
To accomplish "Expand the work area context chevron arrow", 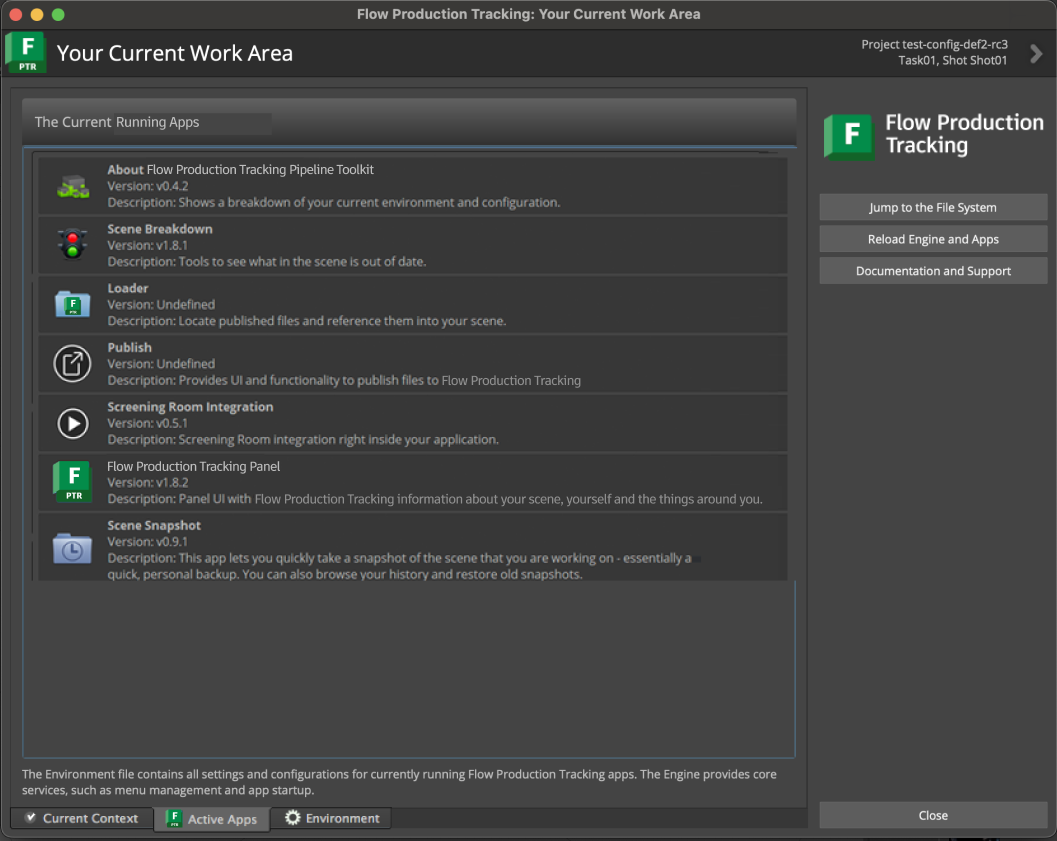I will click(x=1036, y=53).
